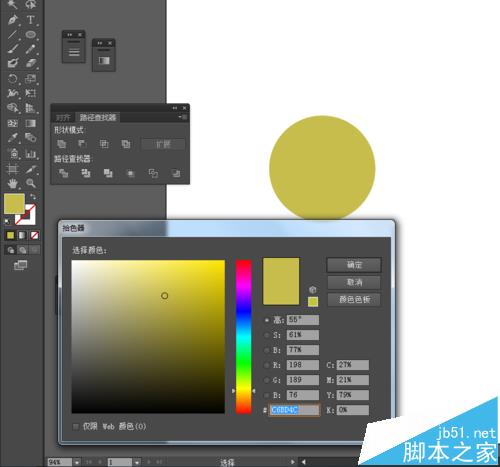Set fill type to solid Color button
The width and height of the screenshot is (500, 467).
(10, 235)
